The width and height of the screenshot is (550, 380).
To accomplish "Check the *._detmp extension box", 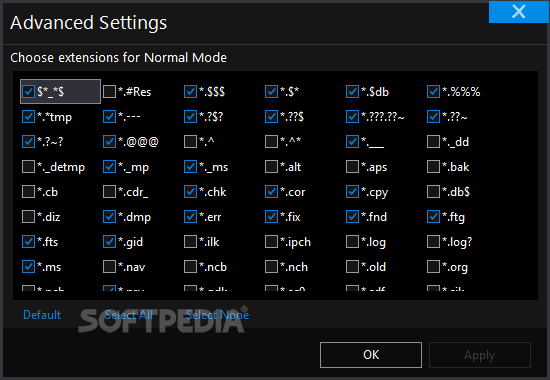I will (x=28, y=167).
